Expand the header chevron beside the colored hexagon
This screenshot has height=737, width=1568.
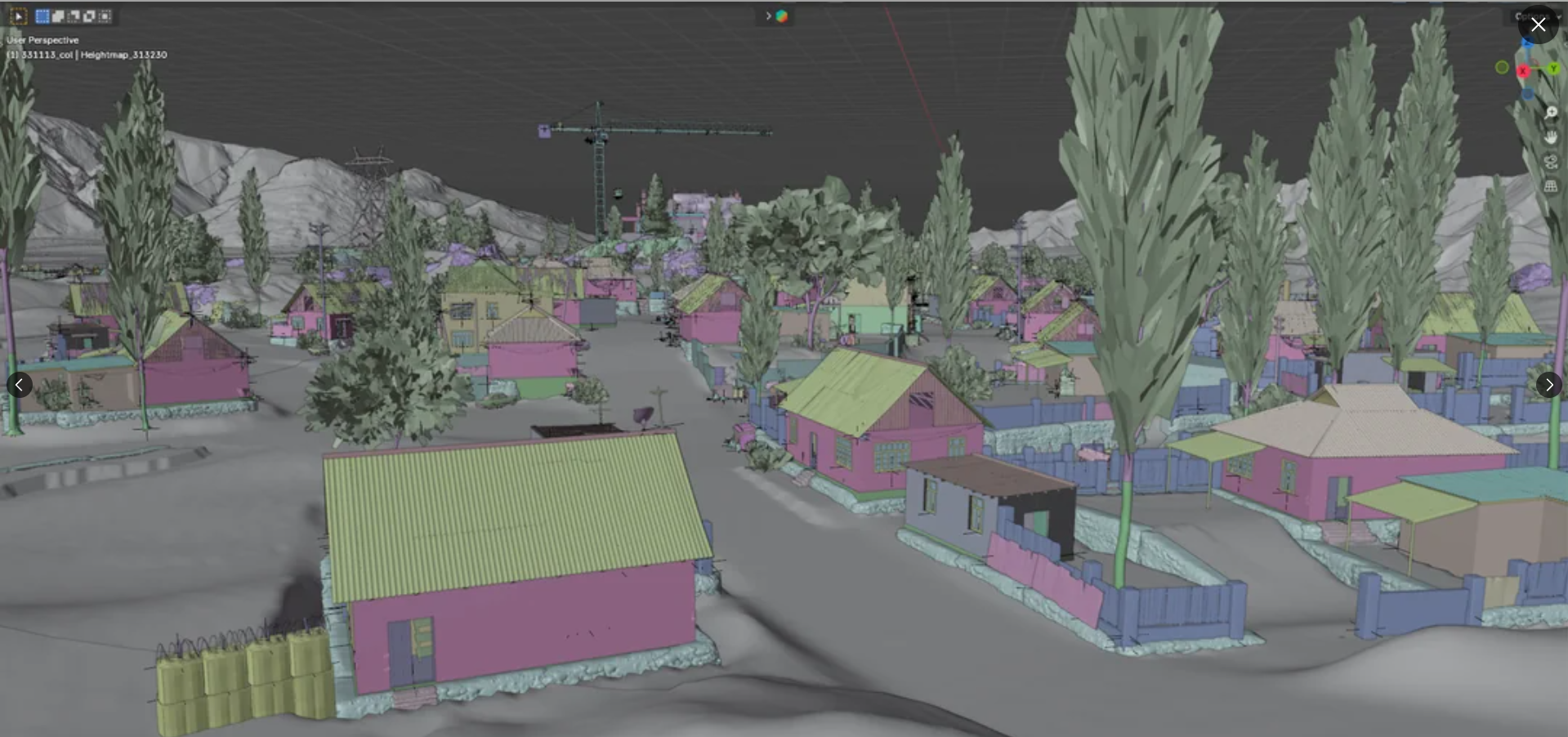768,16
